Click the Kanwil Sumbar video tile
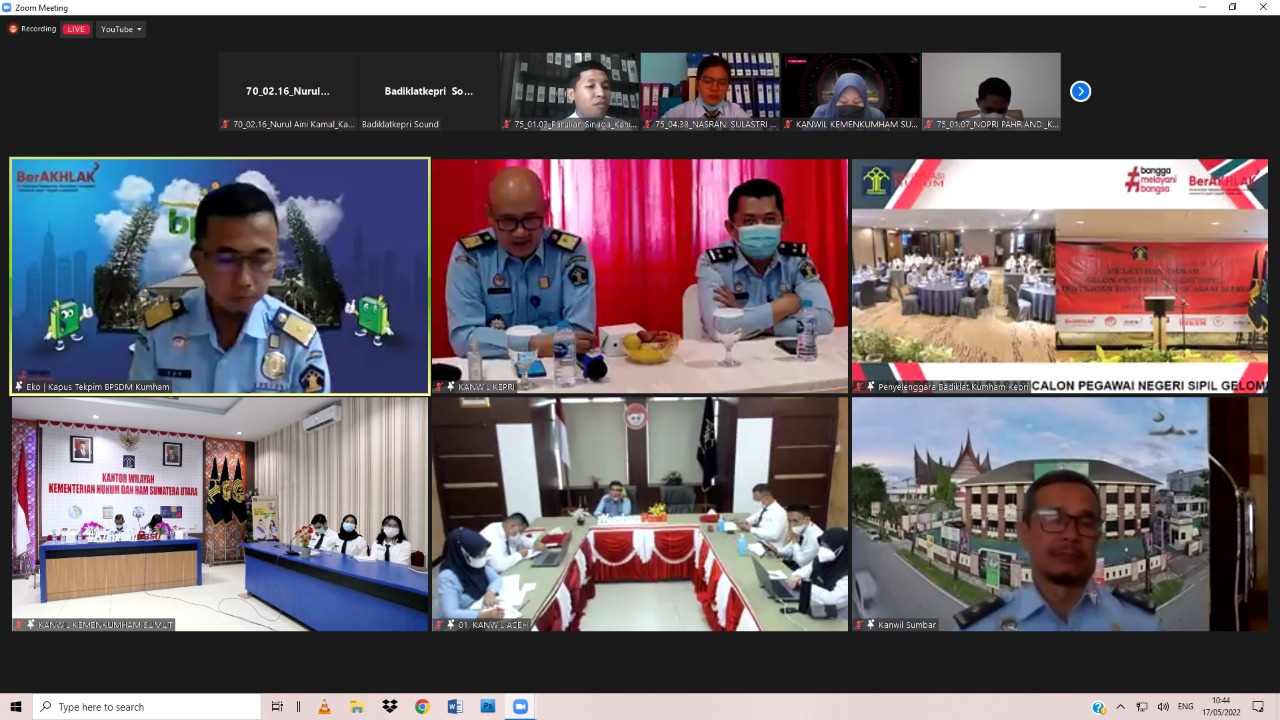Screen dimensions: 1280x720 point(1059,514)
